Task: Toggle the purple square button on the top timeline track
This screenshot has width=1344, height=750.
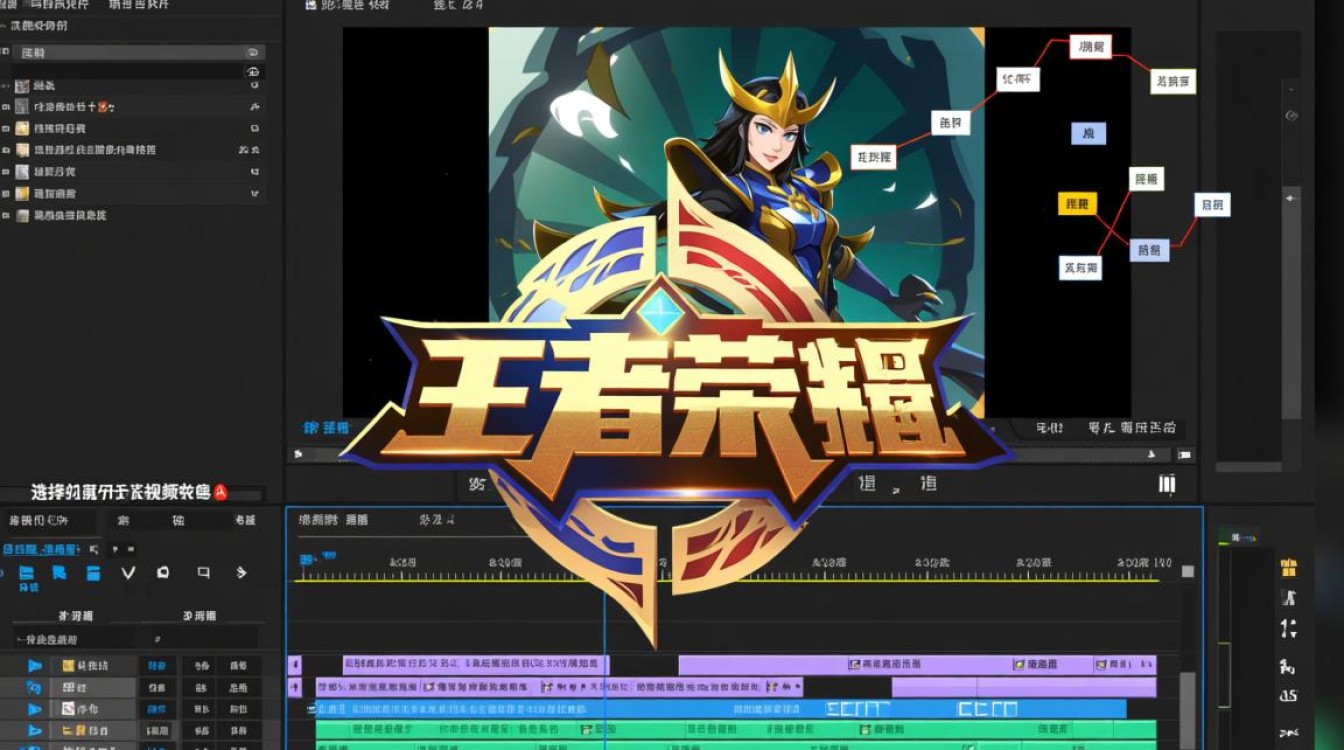Action: [295, 665]
